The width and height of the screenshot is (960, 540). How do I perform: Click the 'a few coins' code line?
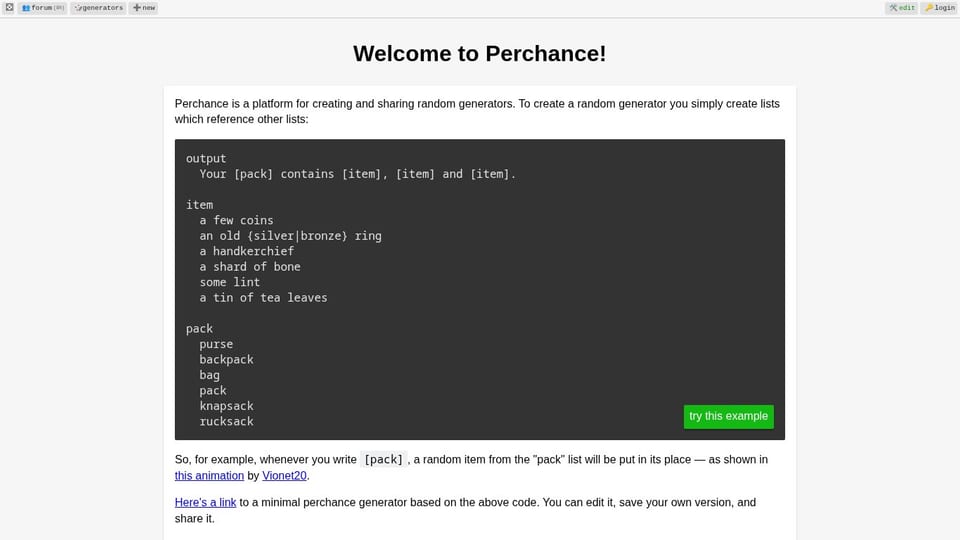pos(236,220)
